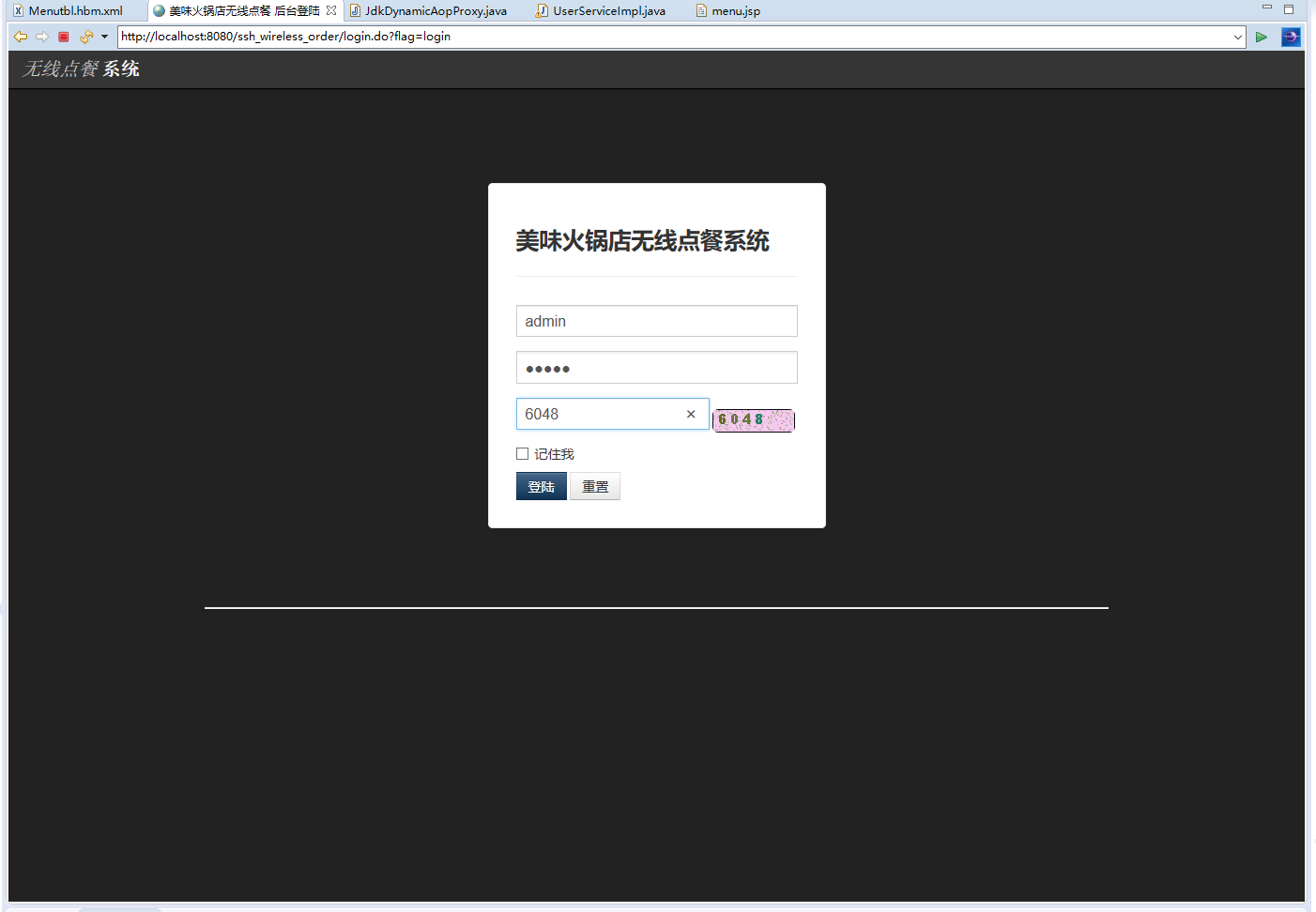Tick the 记住我 remember-me checkbox
1316x912 pixels.
tap(523, 454)
